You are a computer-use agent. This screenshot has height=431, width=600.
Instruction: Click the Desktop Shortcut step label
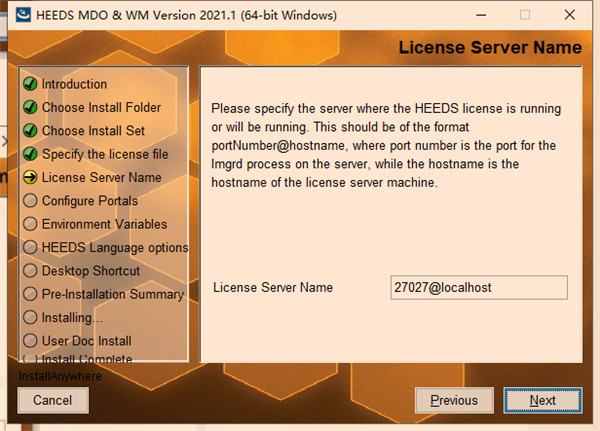point(91,271)
